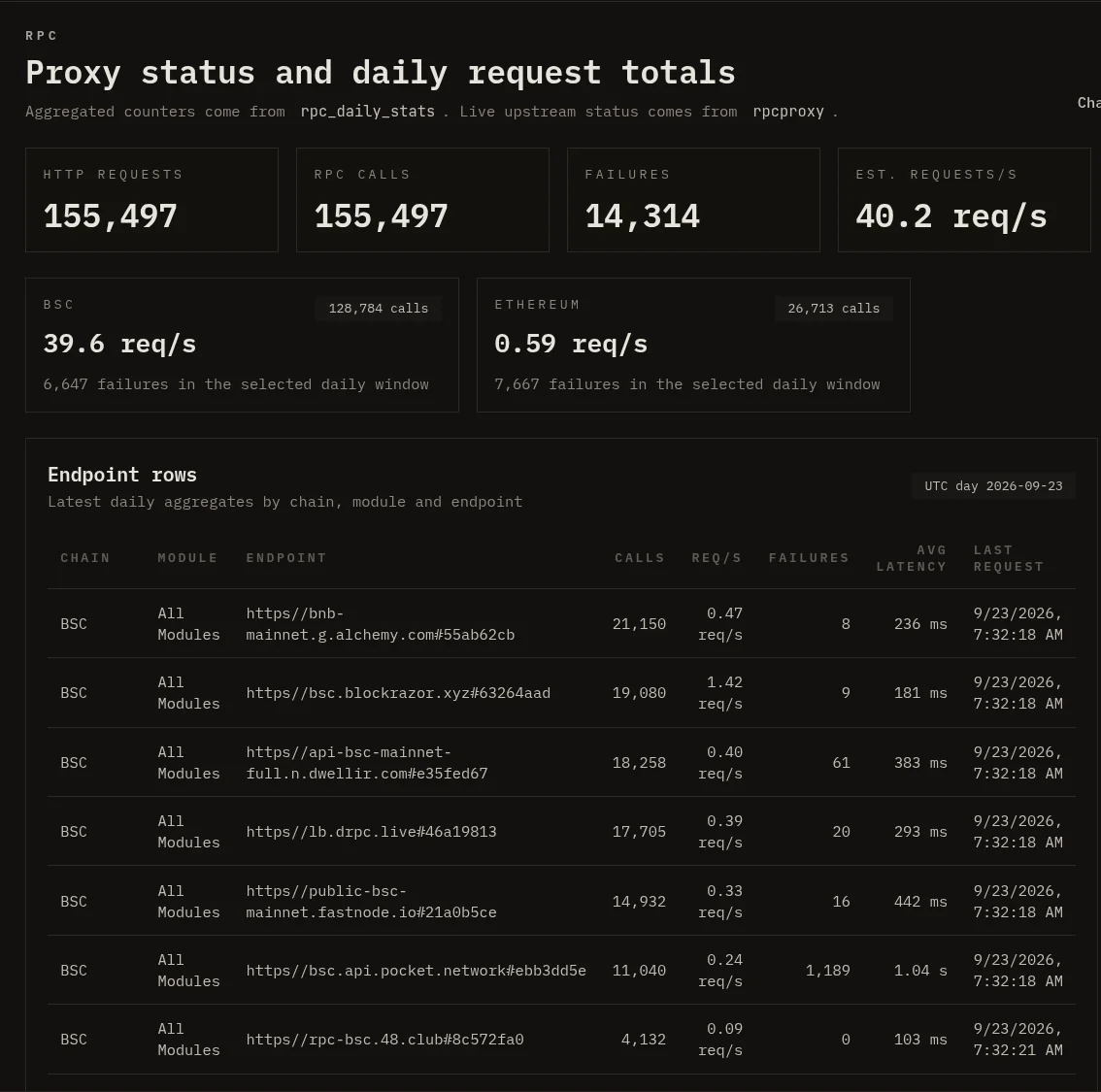Click the BSC 39.6 req/s value
Viewport: 1101px width, 1092px height.
point(120,344)
